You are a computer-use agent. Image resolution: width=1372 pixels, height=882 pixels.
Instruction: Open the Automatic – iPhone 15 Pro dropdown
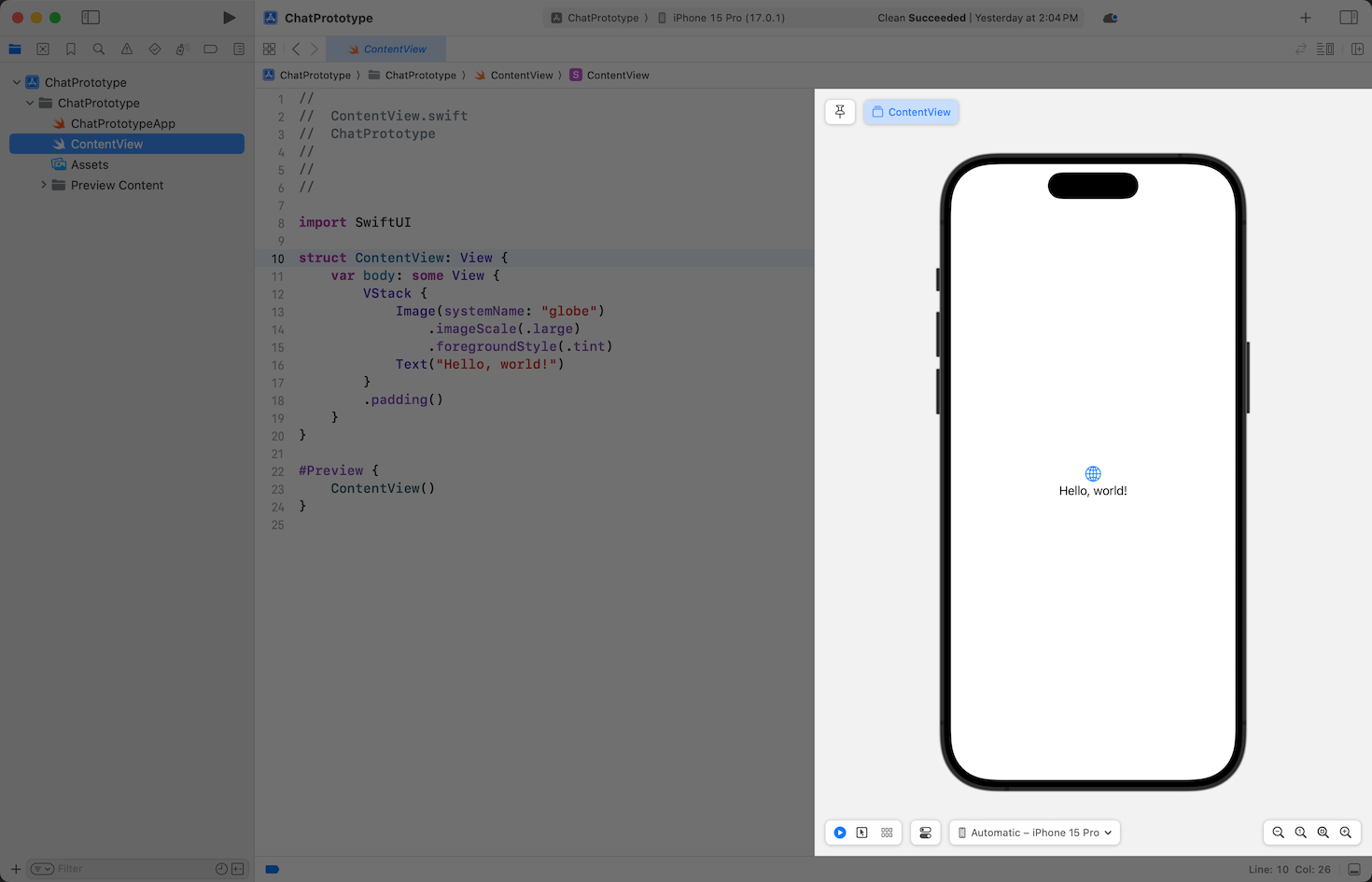1035,833
